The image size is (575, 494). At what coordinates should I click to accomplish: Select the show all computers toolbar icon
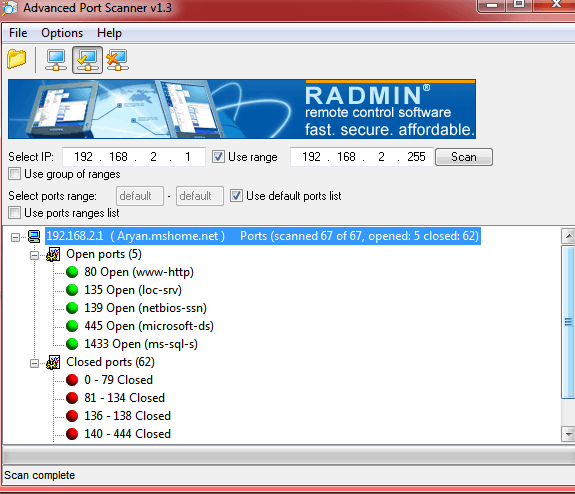pyautogui.click(x=56, y=60)
